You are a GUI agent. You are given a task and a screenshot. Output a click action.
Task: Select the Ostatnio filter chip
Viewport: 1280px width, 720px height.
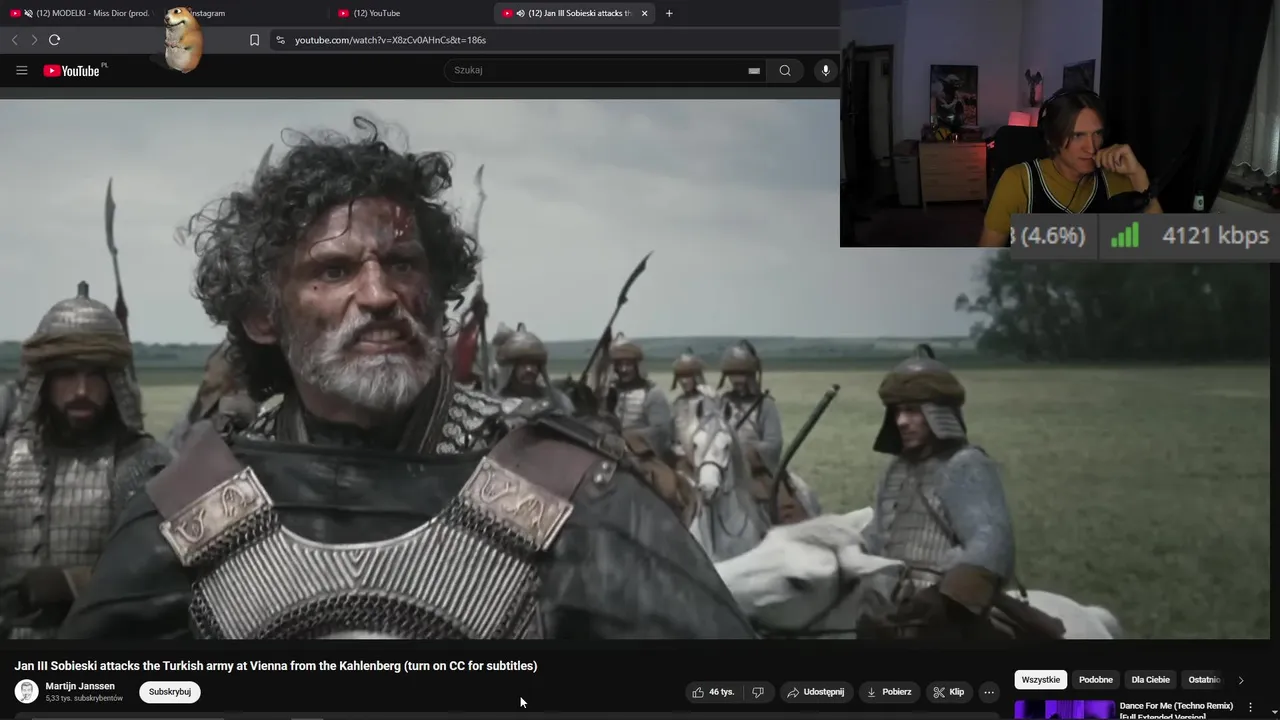(1204, 680)
